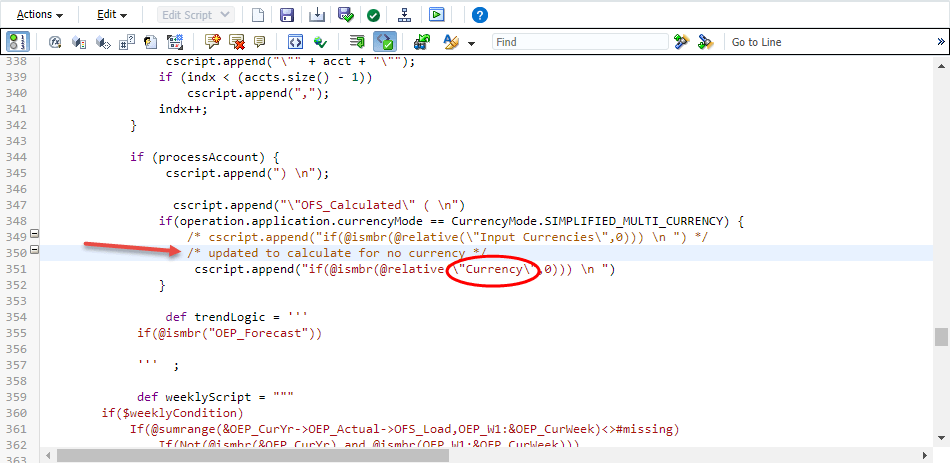
Task: Click in the Find text field
Action: 580,42
